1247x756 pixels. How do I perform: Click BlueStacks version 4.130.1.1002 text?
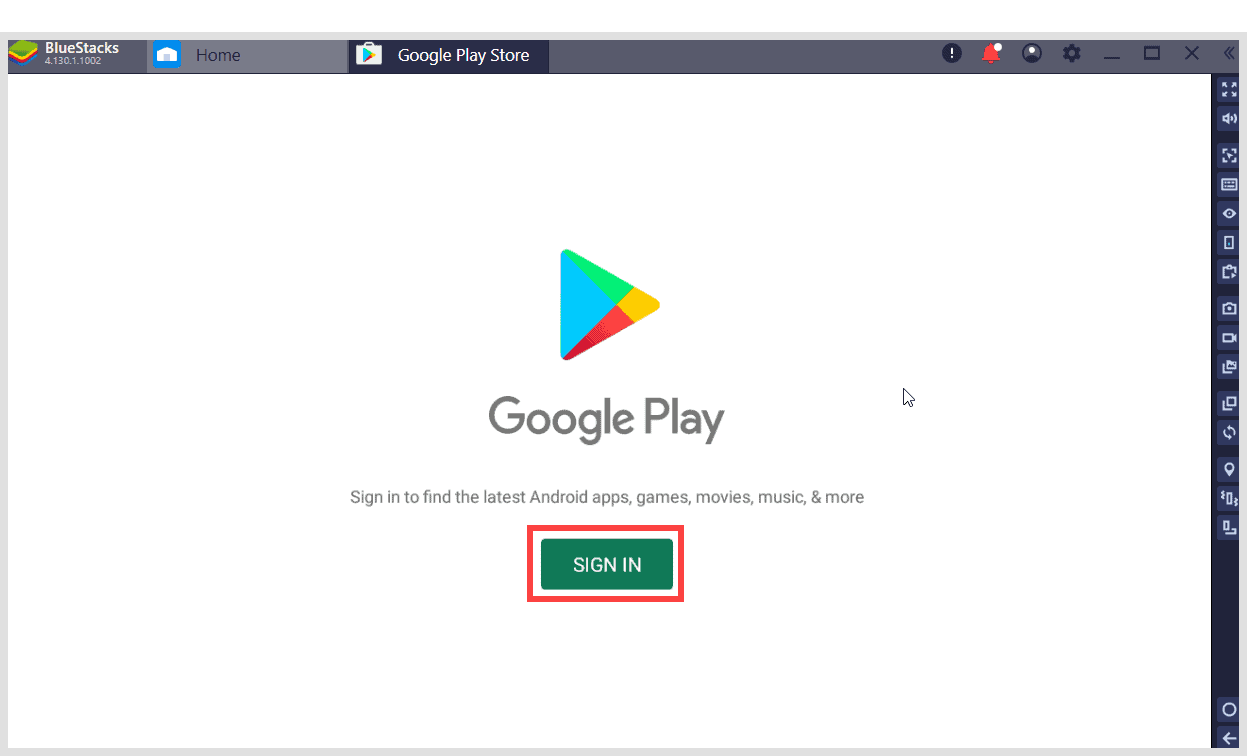coord(72,61)
